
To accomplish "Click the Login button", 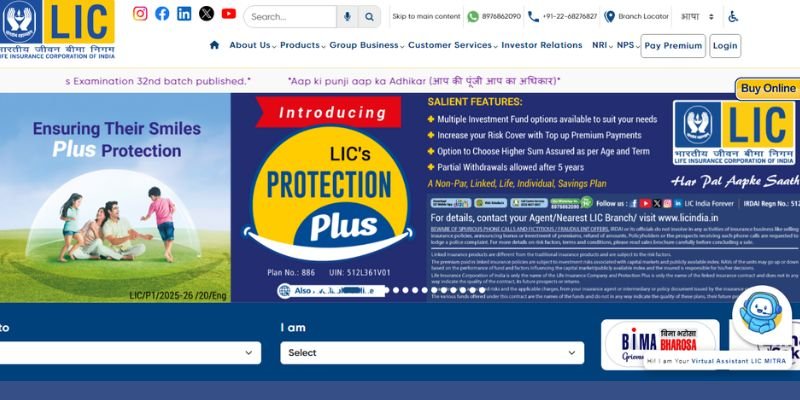I will coord(725,46).
